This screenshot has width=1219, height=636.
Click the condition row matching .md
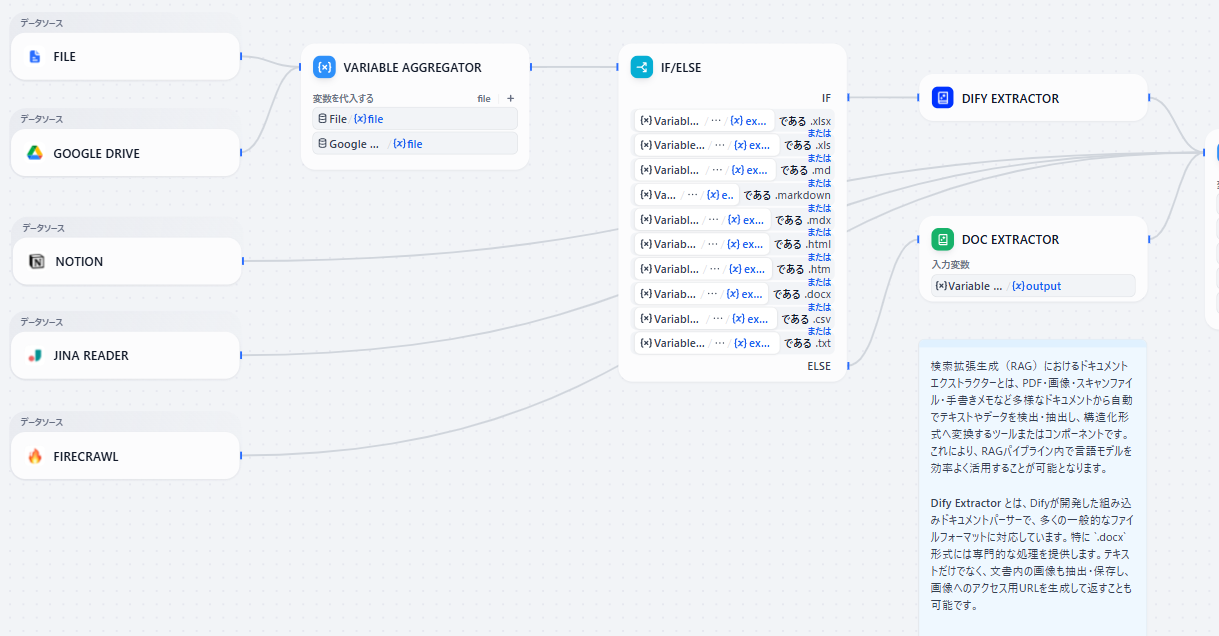[x=733, y=170]
